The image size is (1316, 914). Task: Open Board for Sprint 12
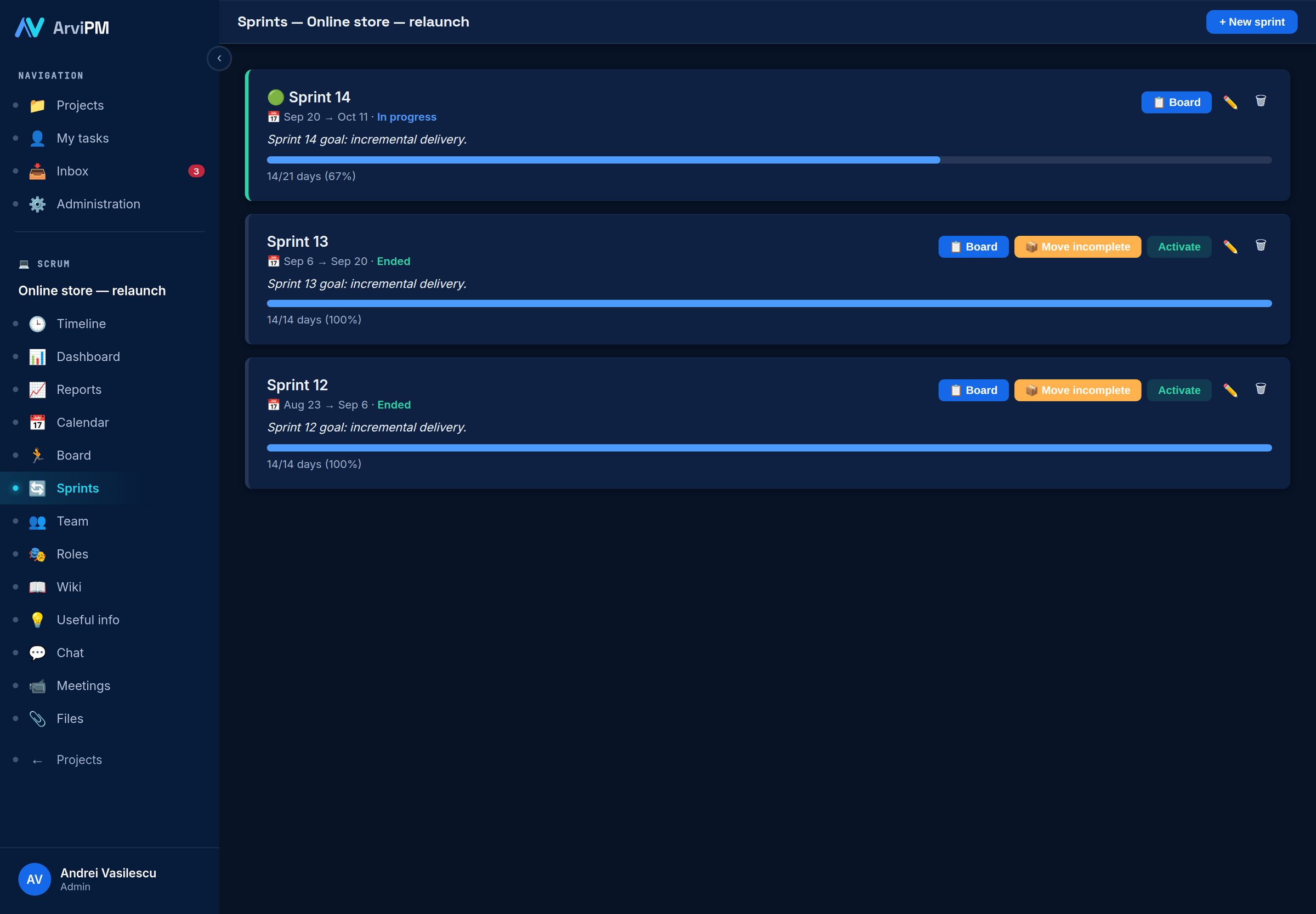click(x=973, y=390)
